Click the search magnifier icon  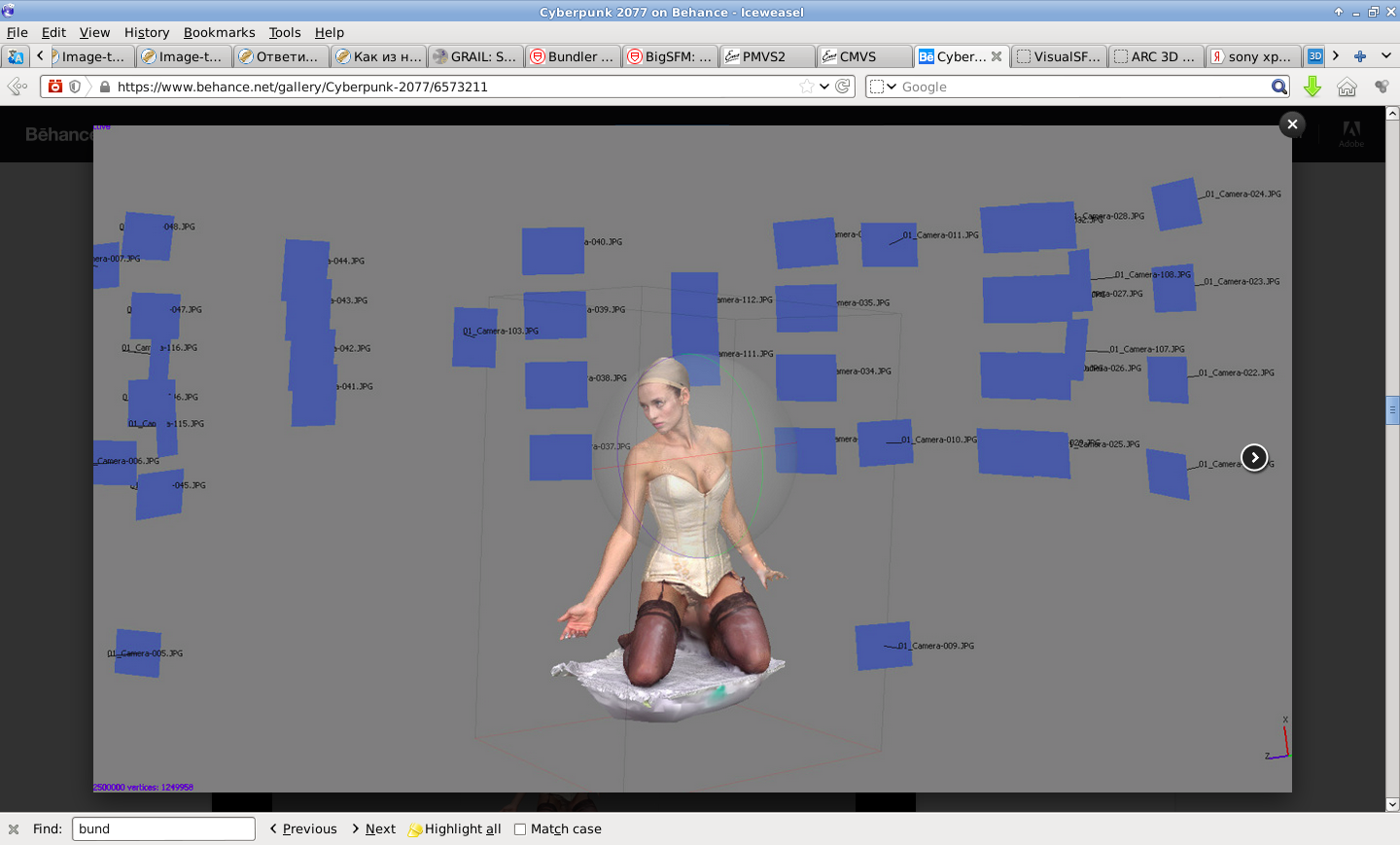pyautogui.click(x=1279, y=87)
